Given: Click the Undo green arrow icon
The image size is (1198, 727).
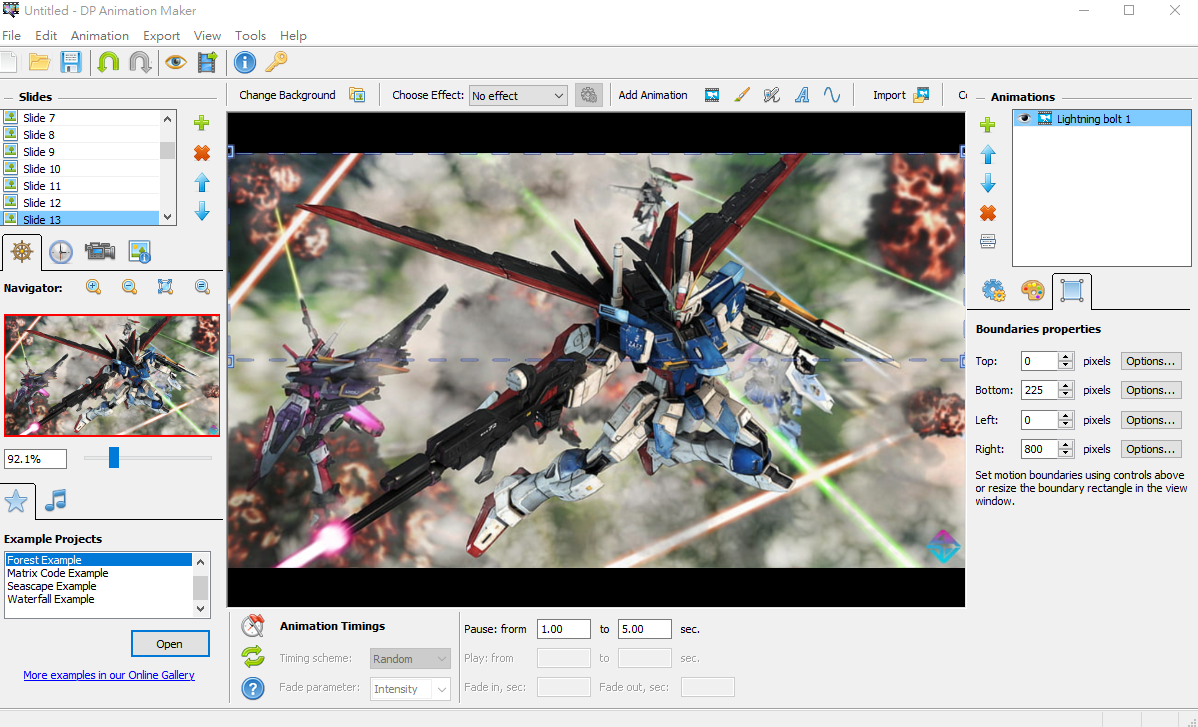Looking at the screenshot, I should (x=108, y=62).
